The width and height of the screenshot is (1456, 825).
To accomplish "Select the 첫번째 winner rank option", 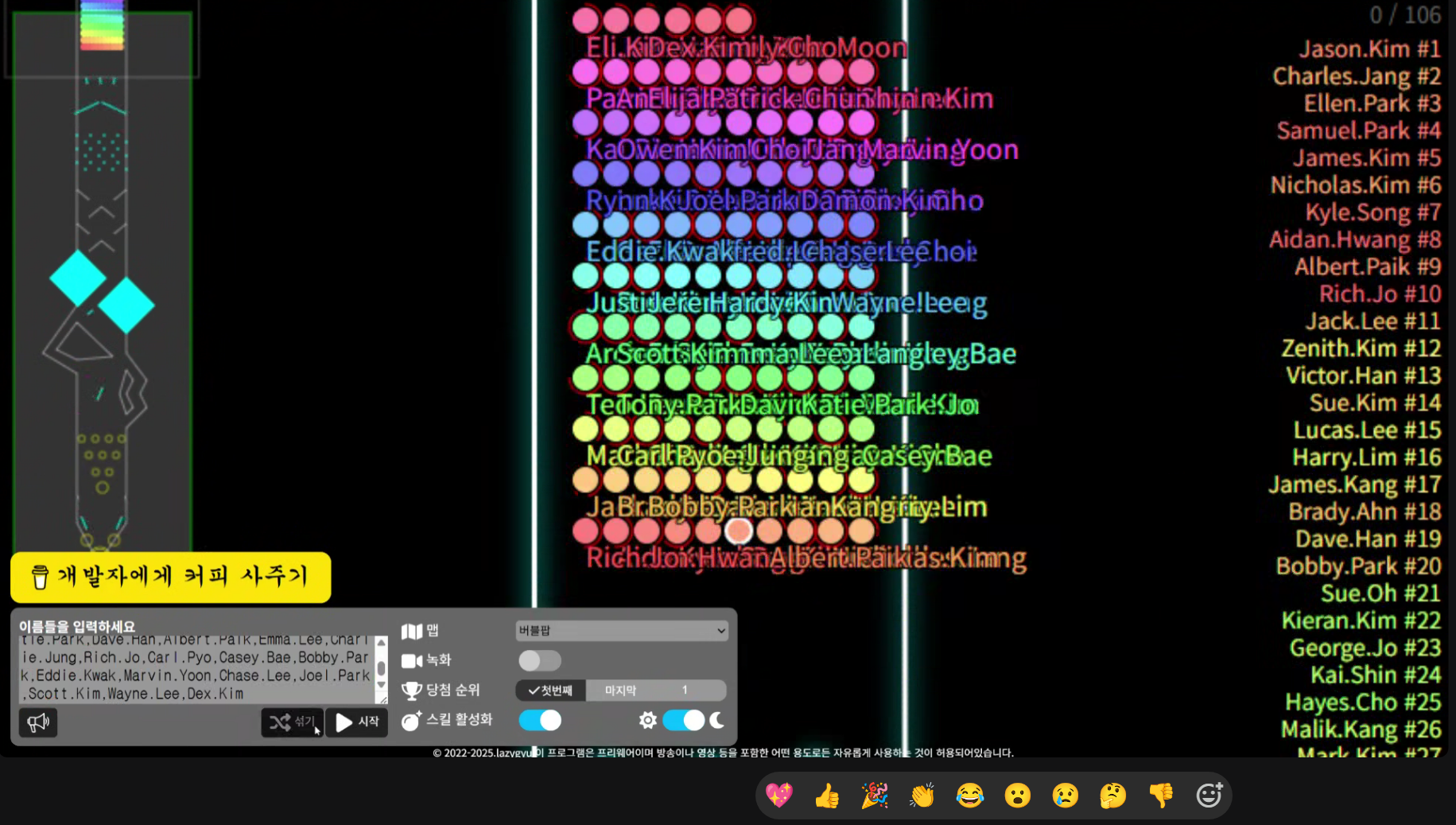I will point(551,691).
